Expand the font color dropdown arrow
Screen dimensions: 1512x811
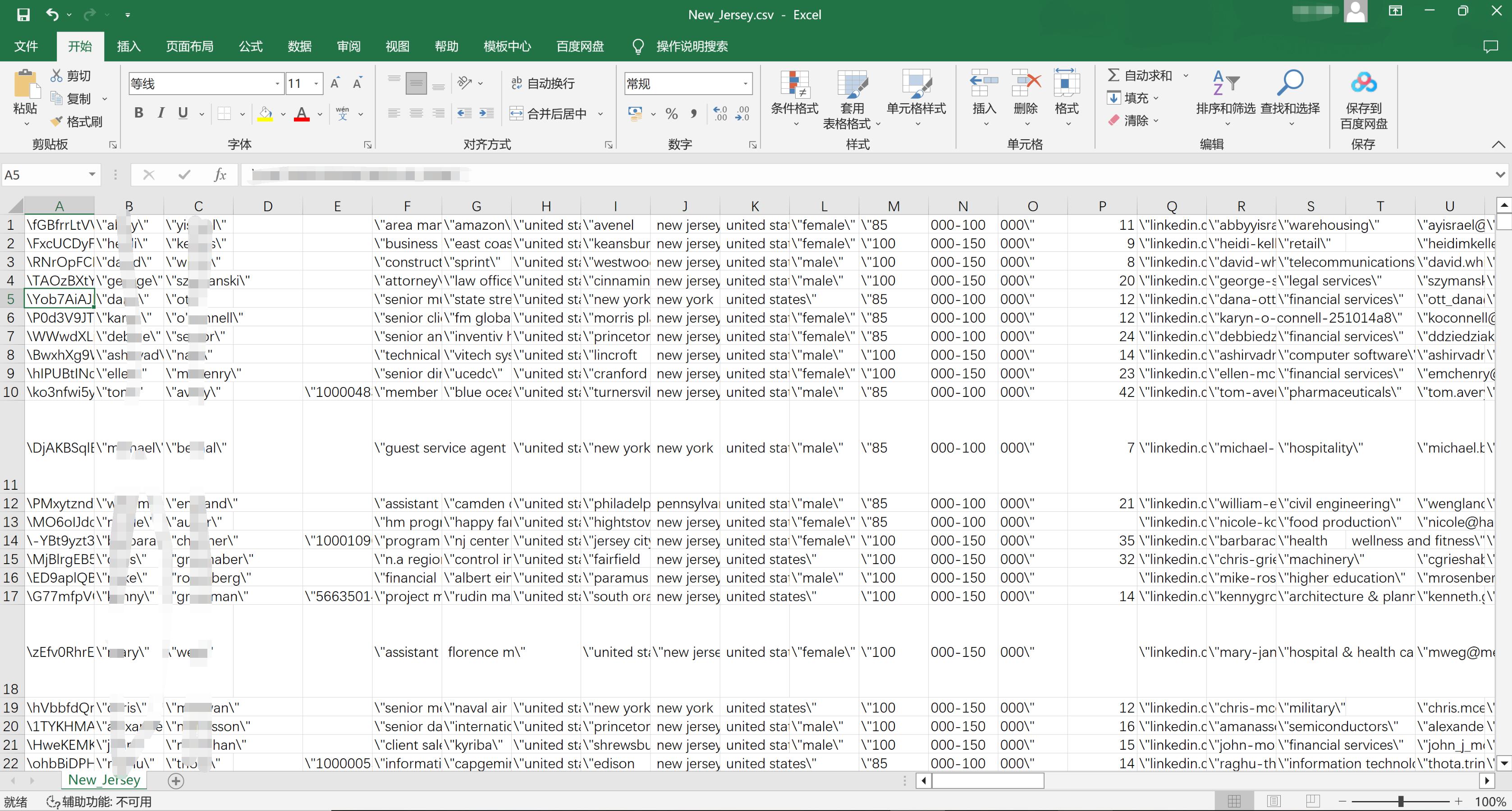320,114
